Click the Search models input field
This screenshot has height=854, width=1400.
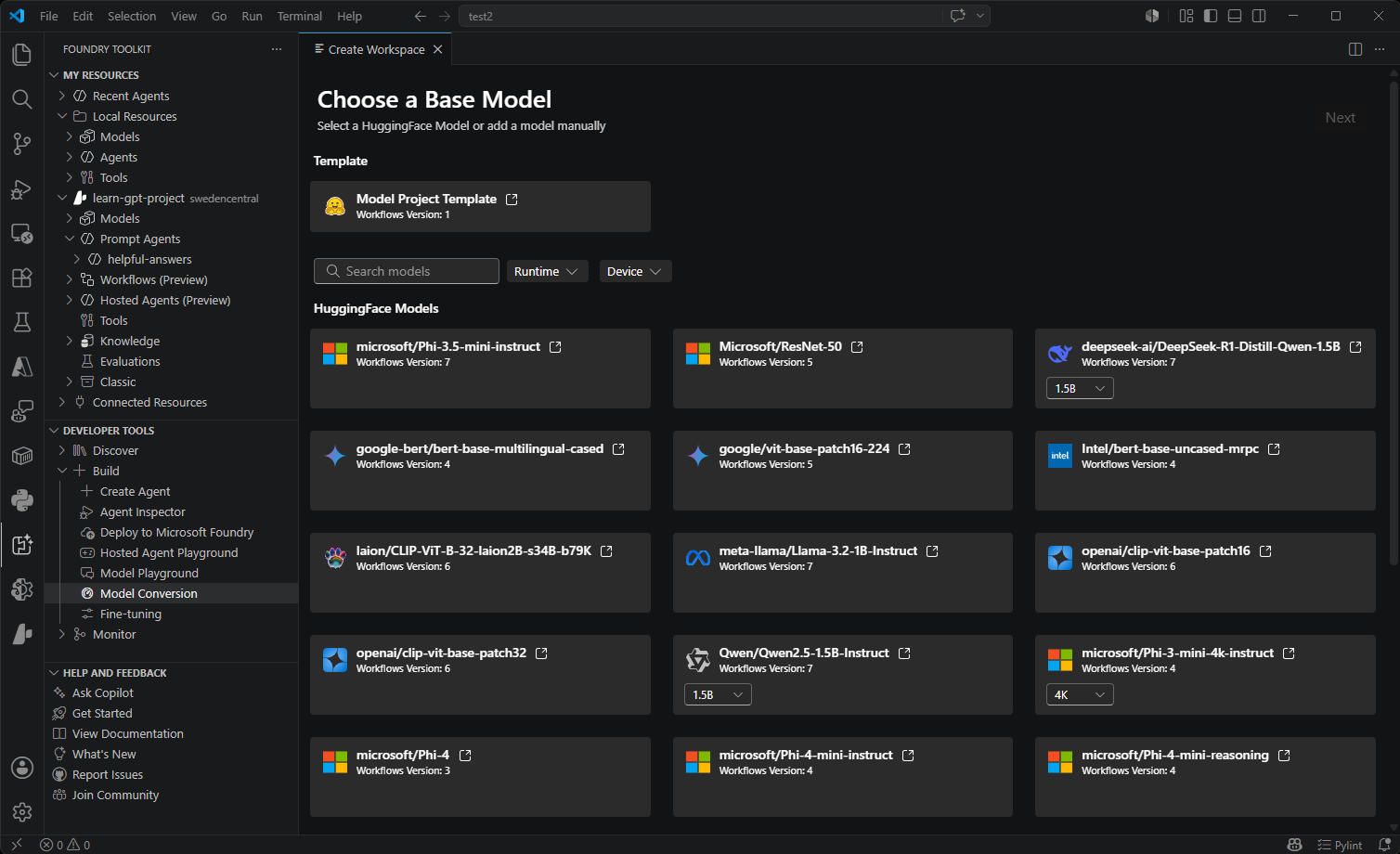tap(407, 271)
